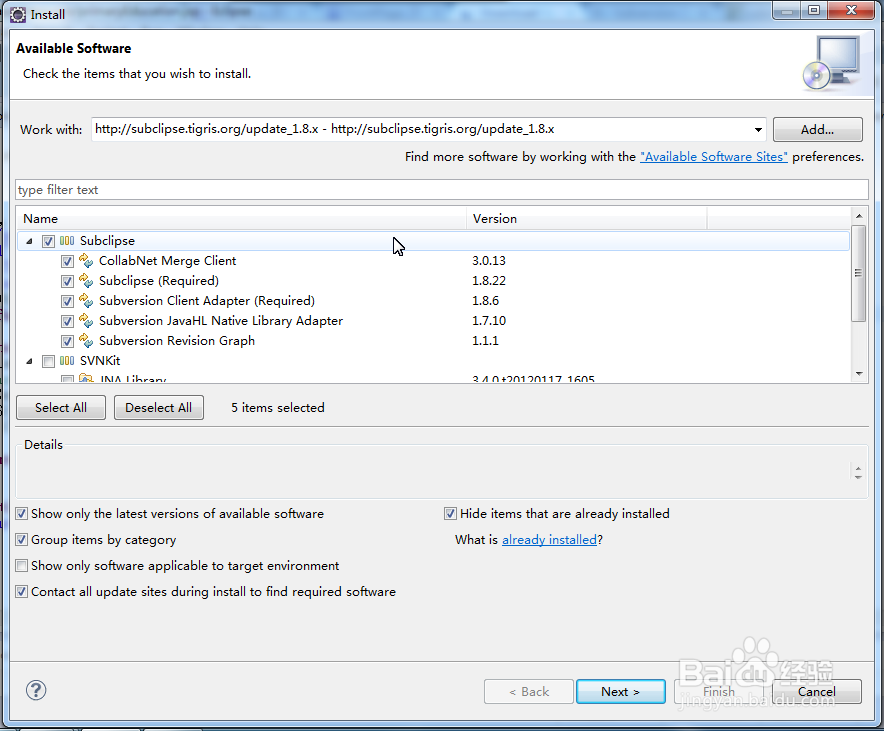The height and width of the screenshot is (731, 884).
Task: Click into the Work with URL field
Action: [x=421, y=129]
